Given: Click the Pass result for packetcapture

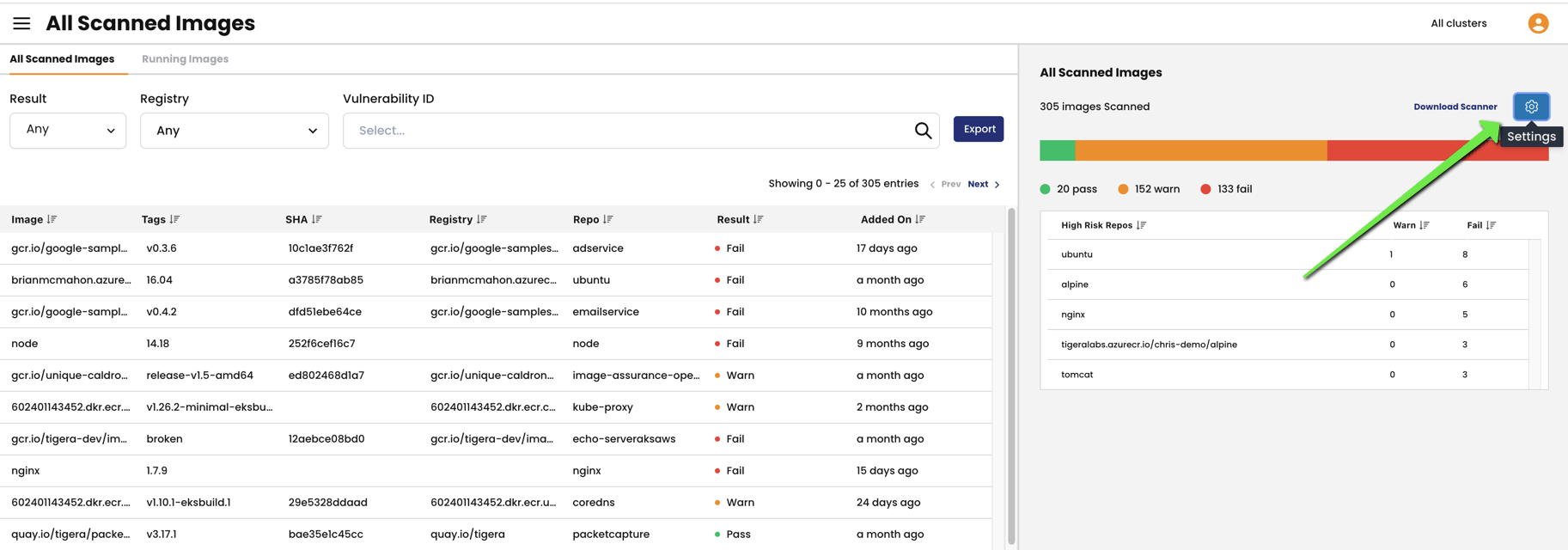Looking at the screenshot, I should (732, 535).
